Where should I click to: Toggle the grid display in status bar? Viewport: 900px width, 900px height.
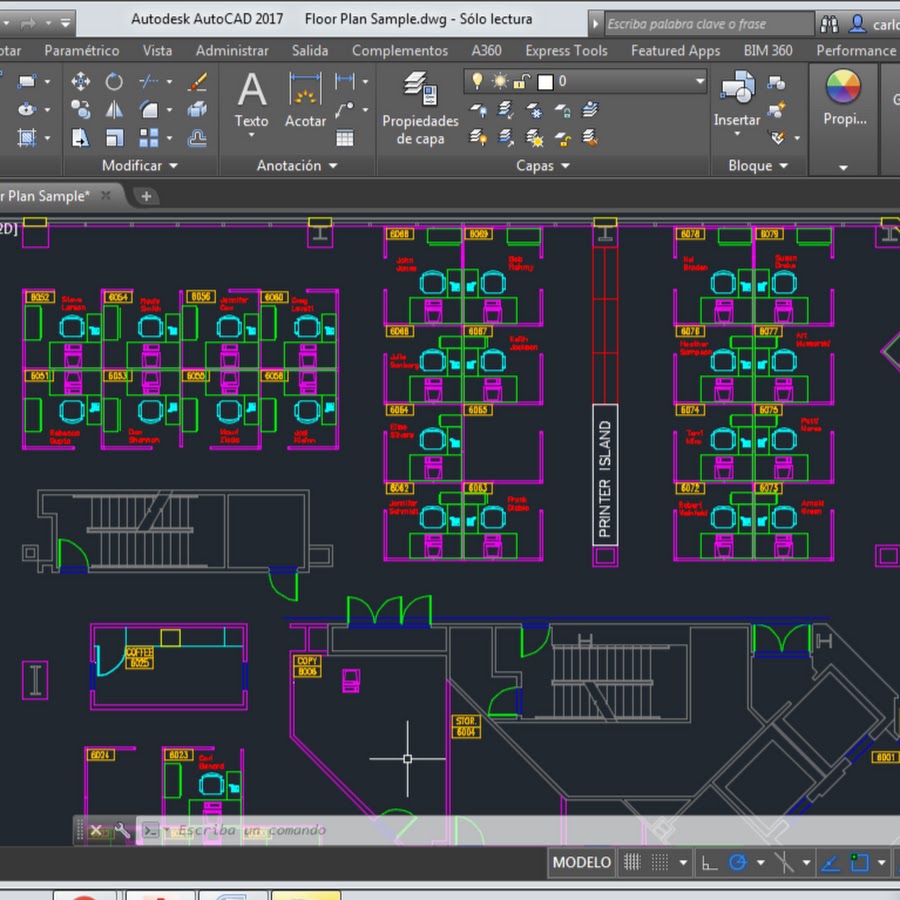click(632, 862)
